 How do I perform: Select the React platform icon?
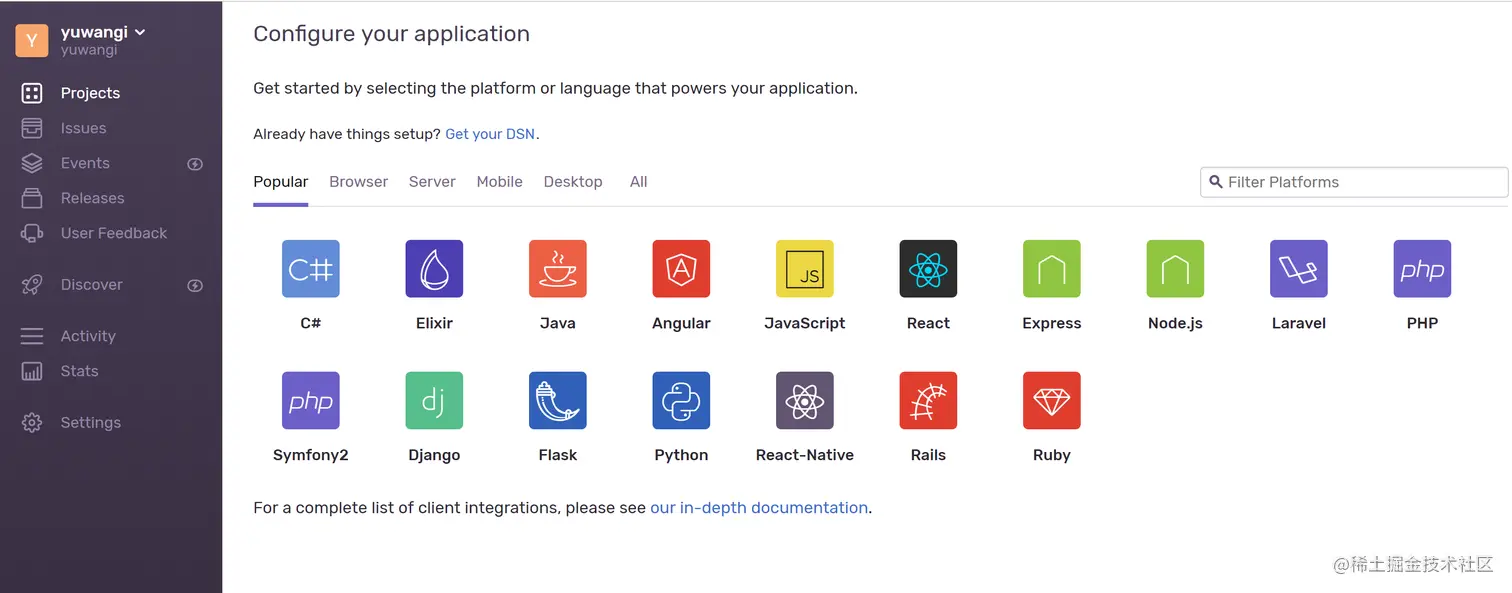pyautogui.click(x=928, y=269)
